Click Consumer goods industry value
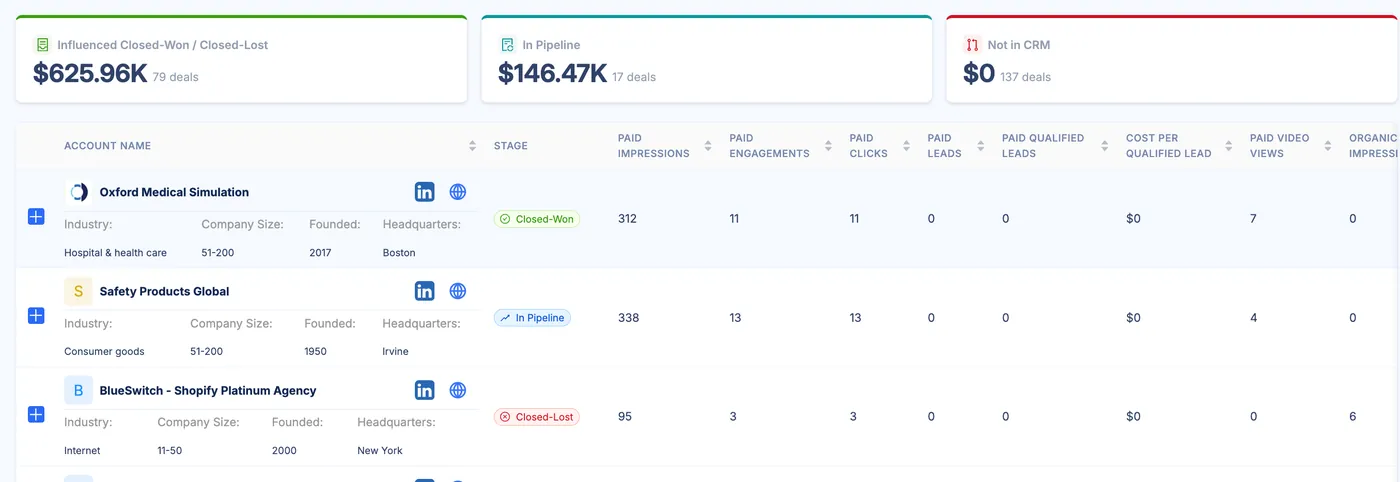Image resolution: width=1400 pixels, height=482 pixels. point(104,352)
